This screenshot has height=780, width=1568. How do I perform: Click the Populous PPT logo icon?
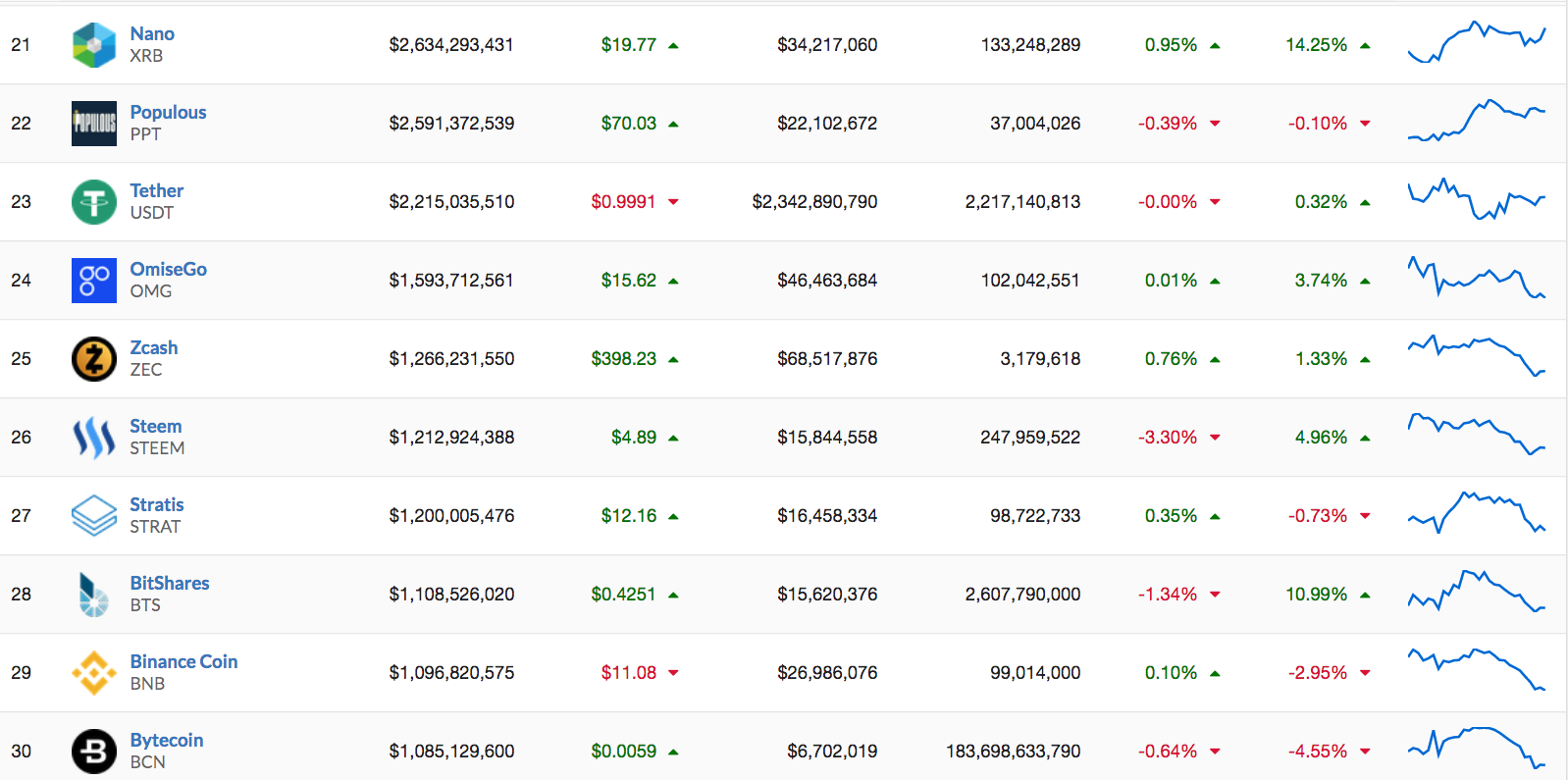click(94, 124)
